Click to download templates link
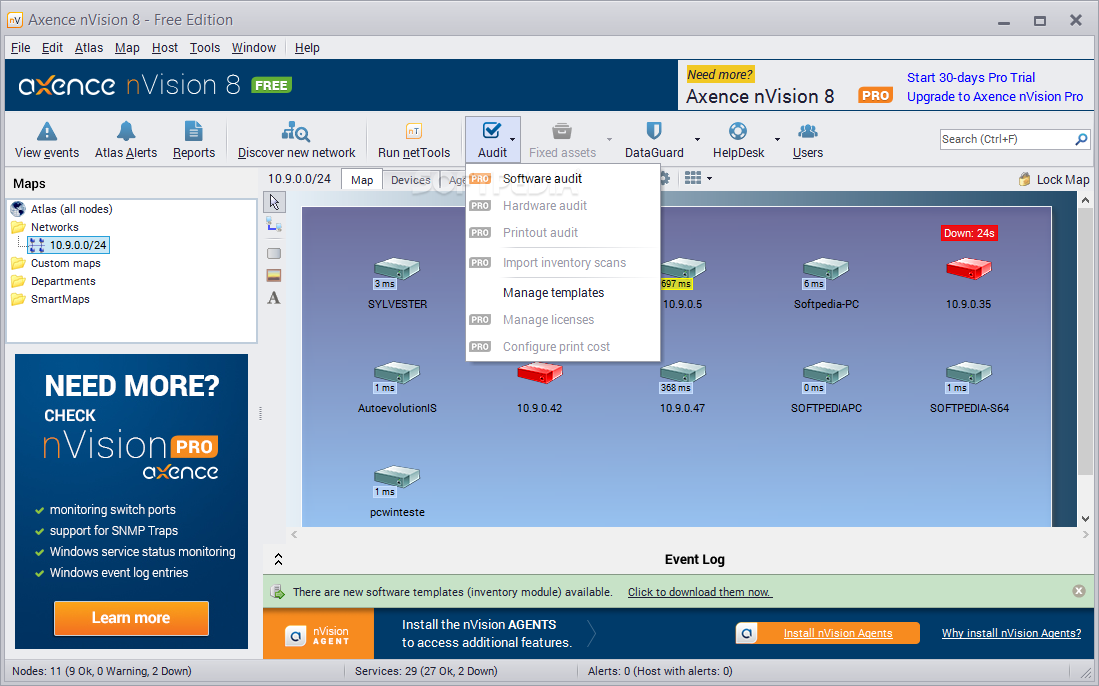Viewport: 1099px width, 686px height. pyautogui.click(x=699, y=592)
